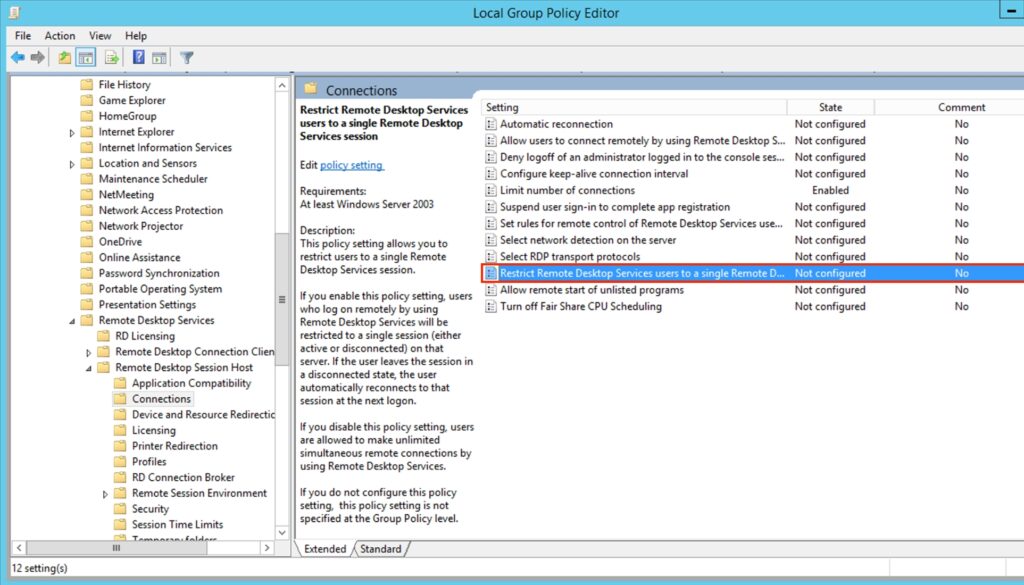Click the State column header

point(830,107)
